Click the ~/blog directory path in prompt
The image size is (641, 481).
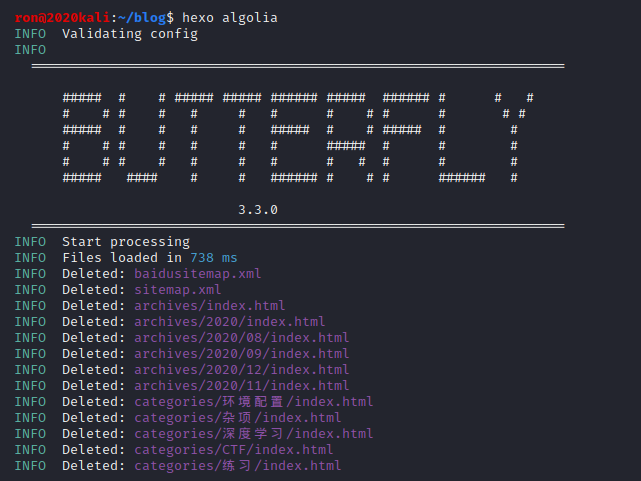(142, 18)
